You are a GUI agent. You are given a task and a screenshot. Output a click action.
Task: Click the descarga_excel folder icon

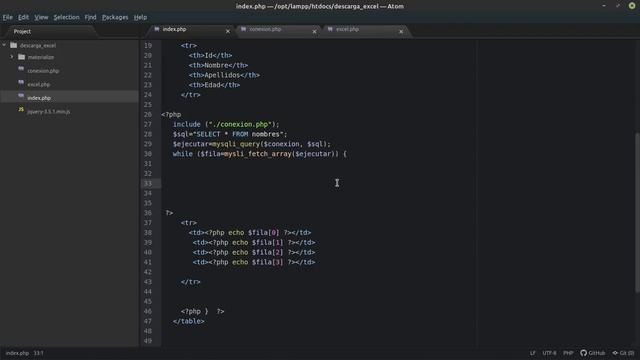tap(13, 45)
